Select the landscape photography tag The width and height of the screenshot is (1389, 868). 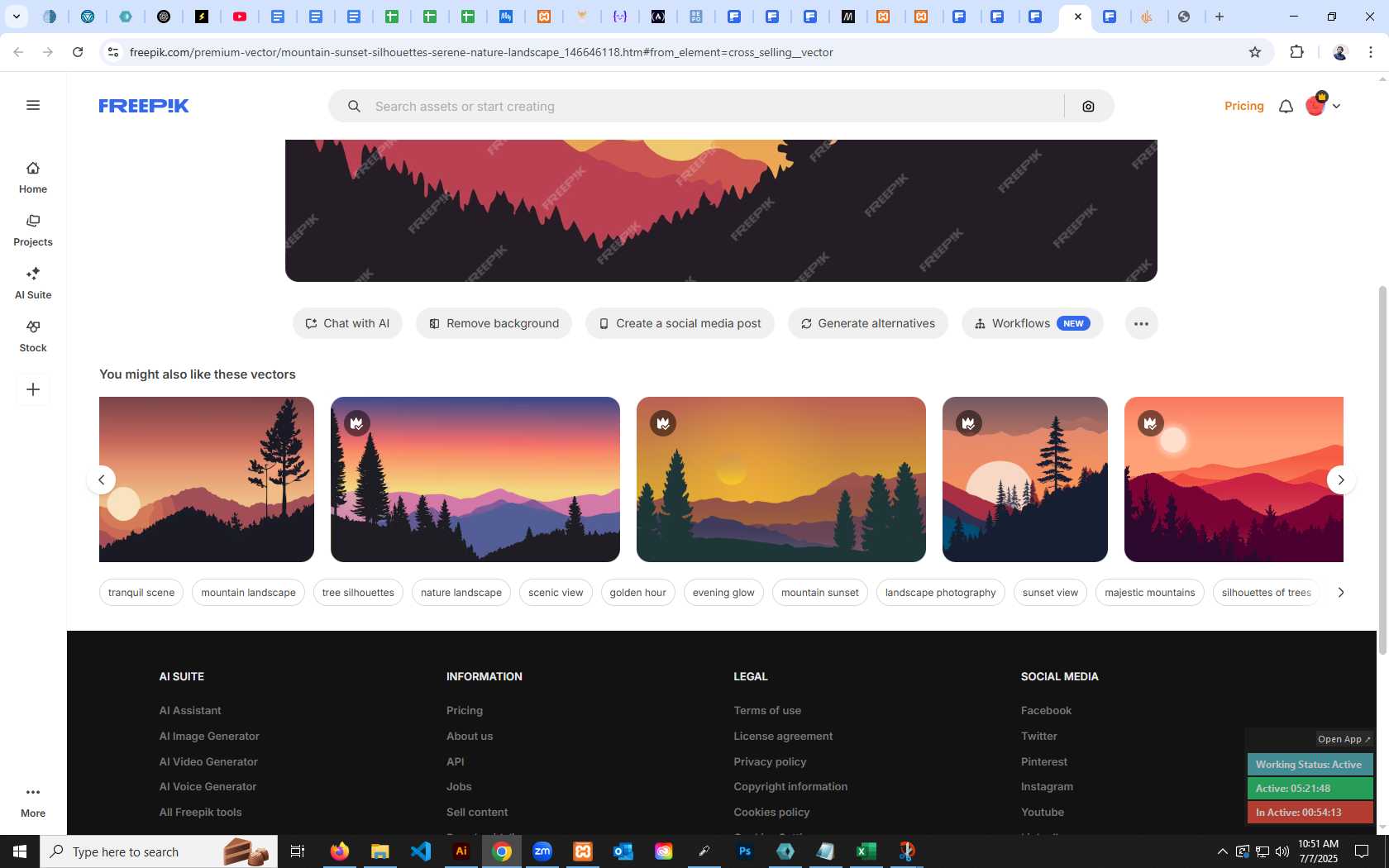tap(941, 592)
